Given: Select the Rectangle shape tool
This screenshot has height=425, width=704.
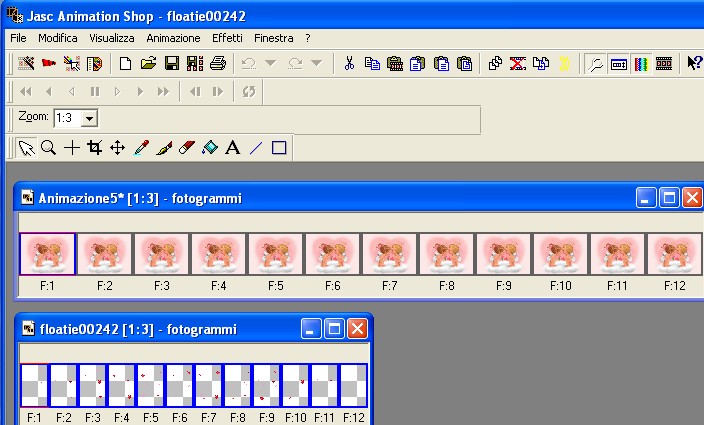Looking at the screenshot, I should click(x=279, y=148).
